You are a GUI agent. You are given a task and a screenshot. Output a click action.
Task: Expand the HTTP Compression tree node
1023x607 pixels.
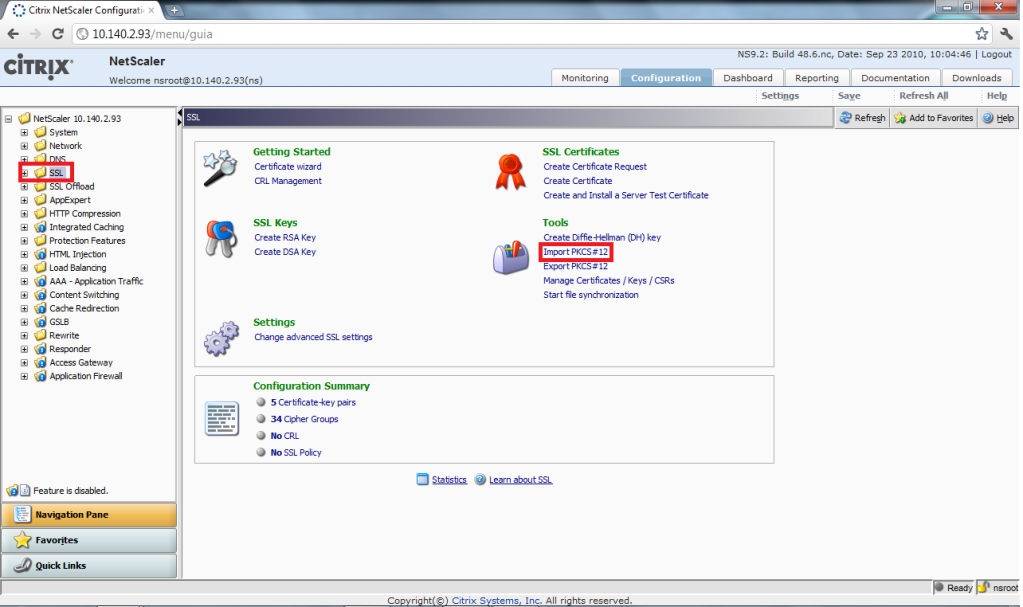24,214
